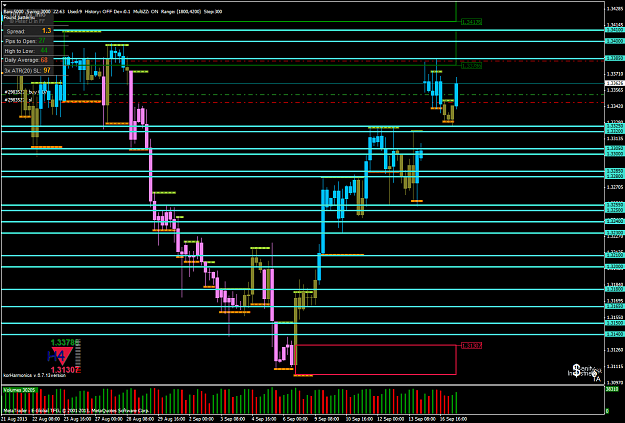
Task: Click the buy order label on chart
Action: pyautogui.click(x=26, y=92)
